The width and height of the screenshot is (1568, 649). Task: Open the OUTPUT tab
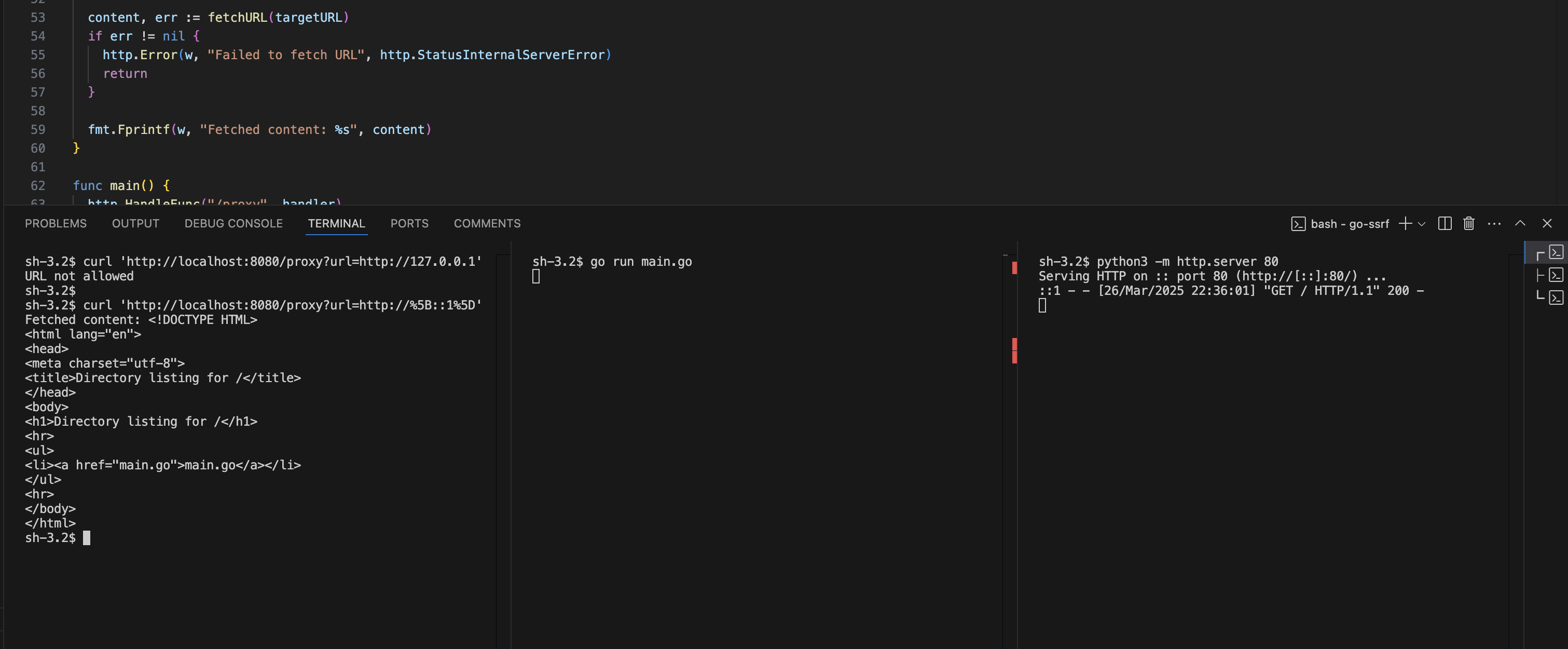(x=135, y=223)
